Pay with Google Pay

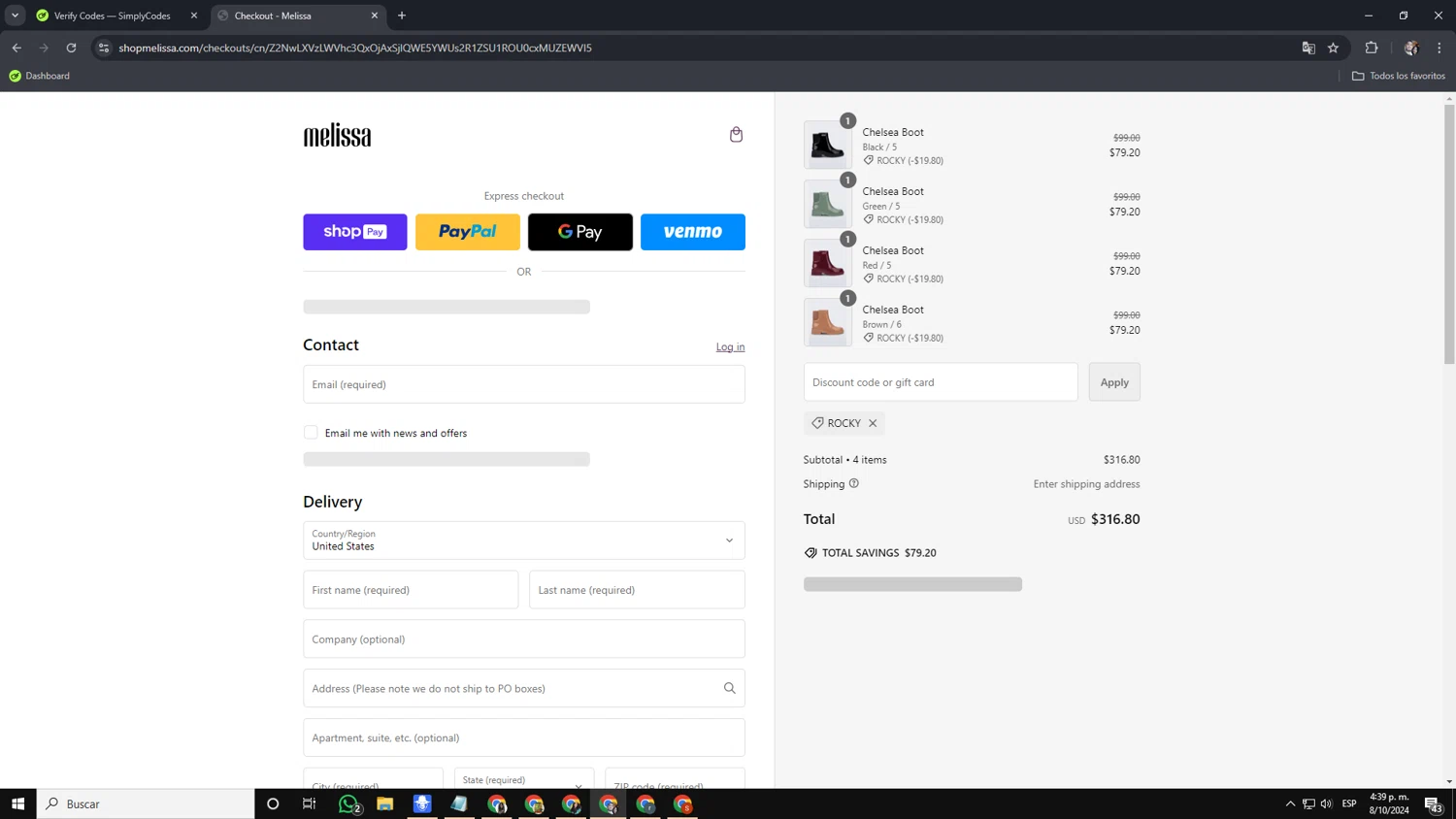point(580,232)
